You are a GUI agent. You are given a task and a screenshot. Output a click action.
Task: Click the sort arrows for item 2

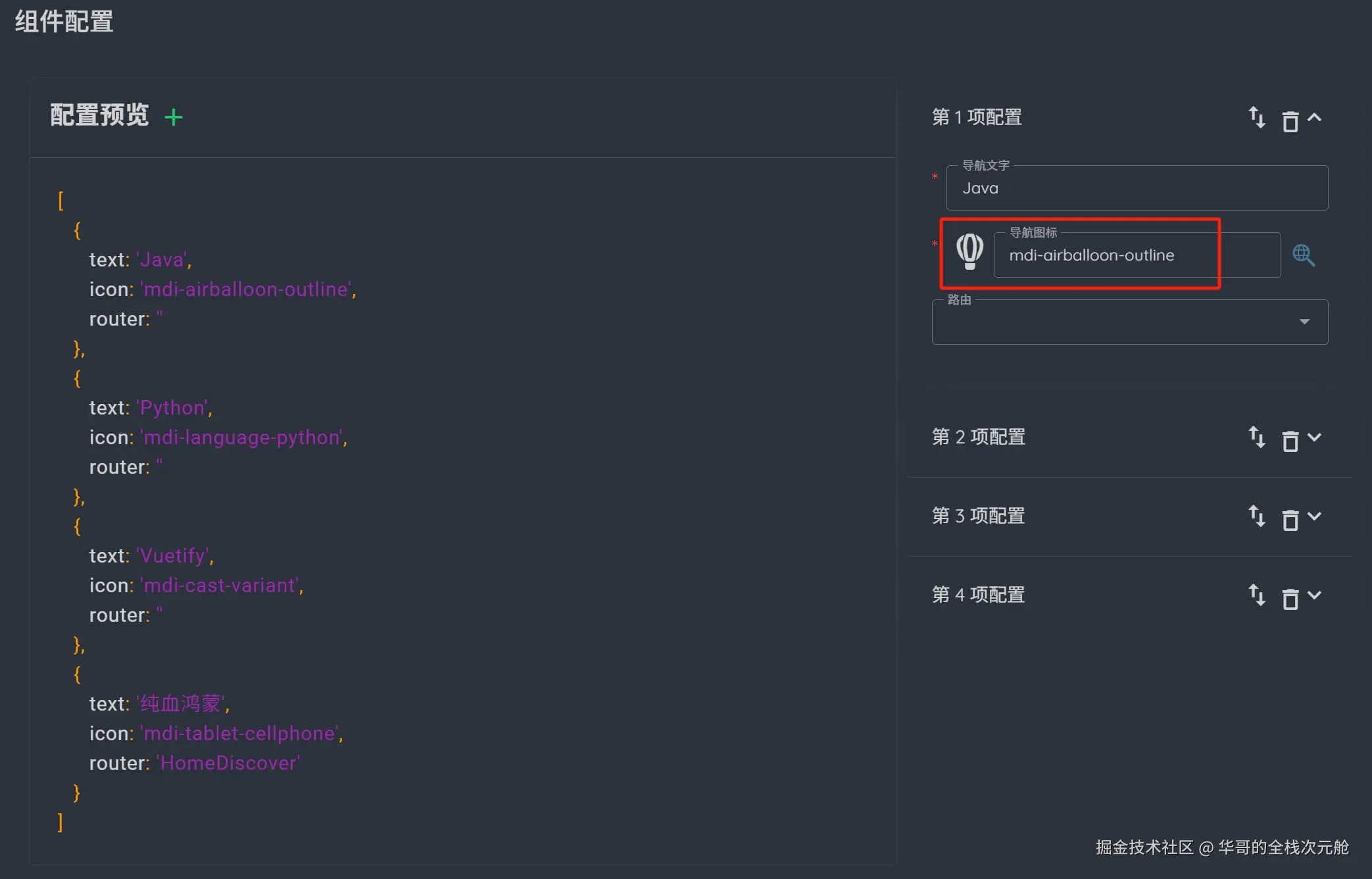click(1256, 437)
